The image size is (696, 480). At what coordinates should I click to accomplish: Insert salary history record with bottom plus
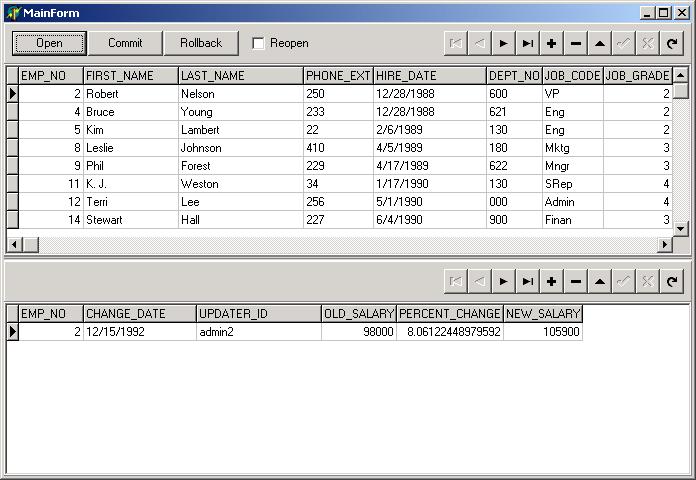coord(551,282)
